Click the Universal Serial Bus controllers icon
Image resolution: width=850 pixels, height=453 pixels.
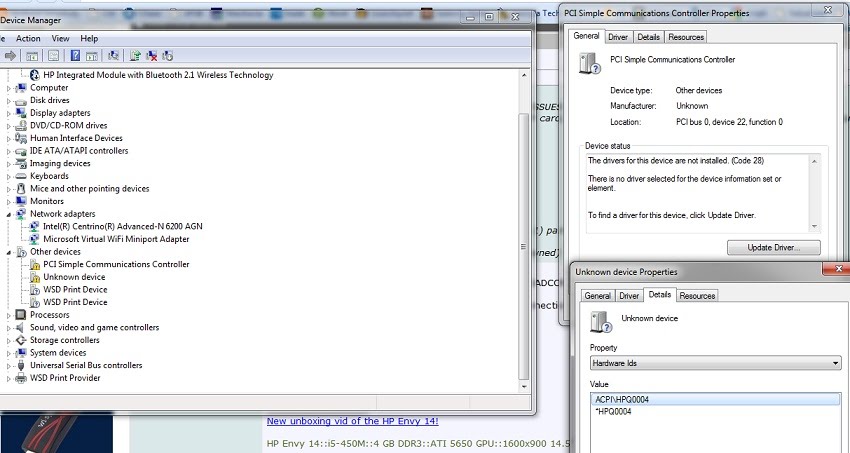click(21, 365)
